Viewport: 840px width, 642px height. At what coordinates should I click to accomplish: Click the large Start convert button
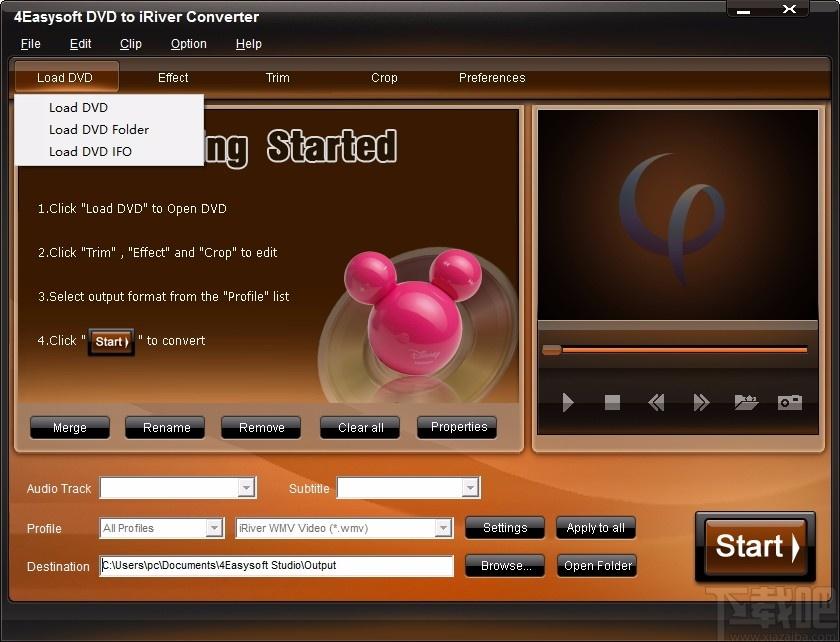click(x=755, y=547)
